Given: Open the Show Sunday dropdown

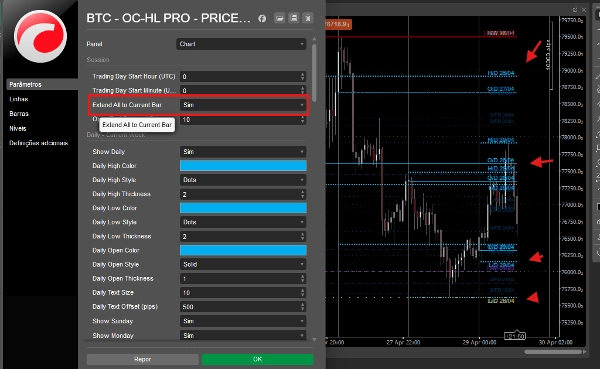Looking at the screenshot, I should tap(243, 321).
